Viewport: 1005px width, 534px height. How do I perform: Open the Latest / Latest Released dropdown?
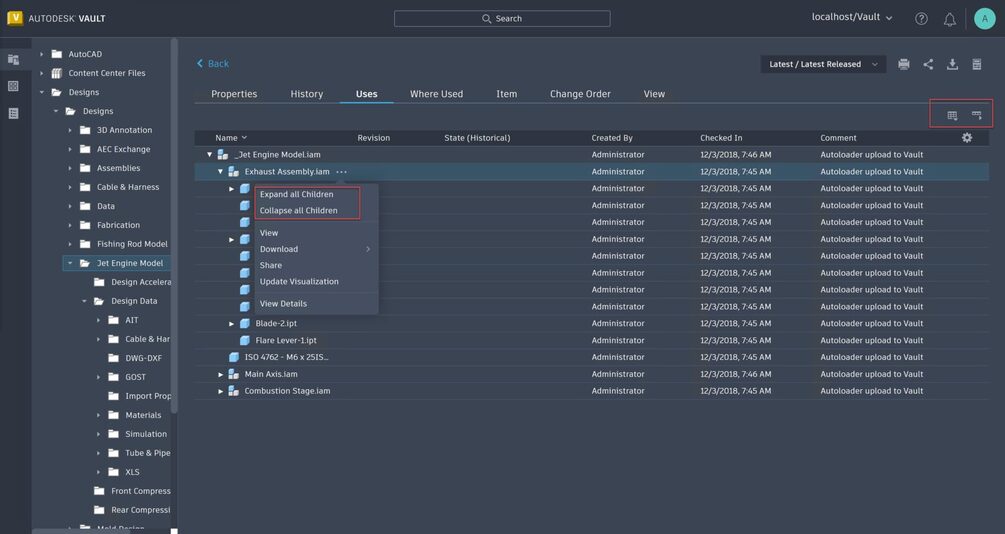(x=823, y=64)
